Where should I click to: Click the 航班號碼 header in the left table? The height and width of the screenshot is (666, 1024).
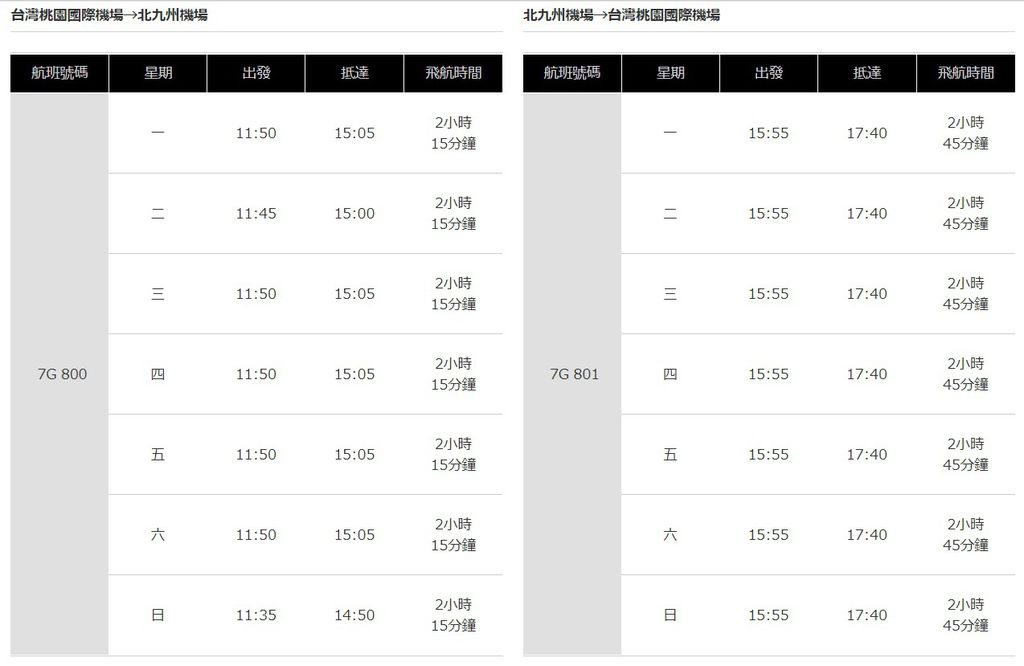59,72
